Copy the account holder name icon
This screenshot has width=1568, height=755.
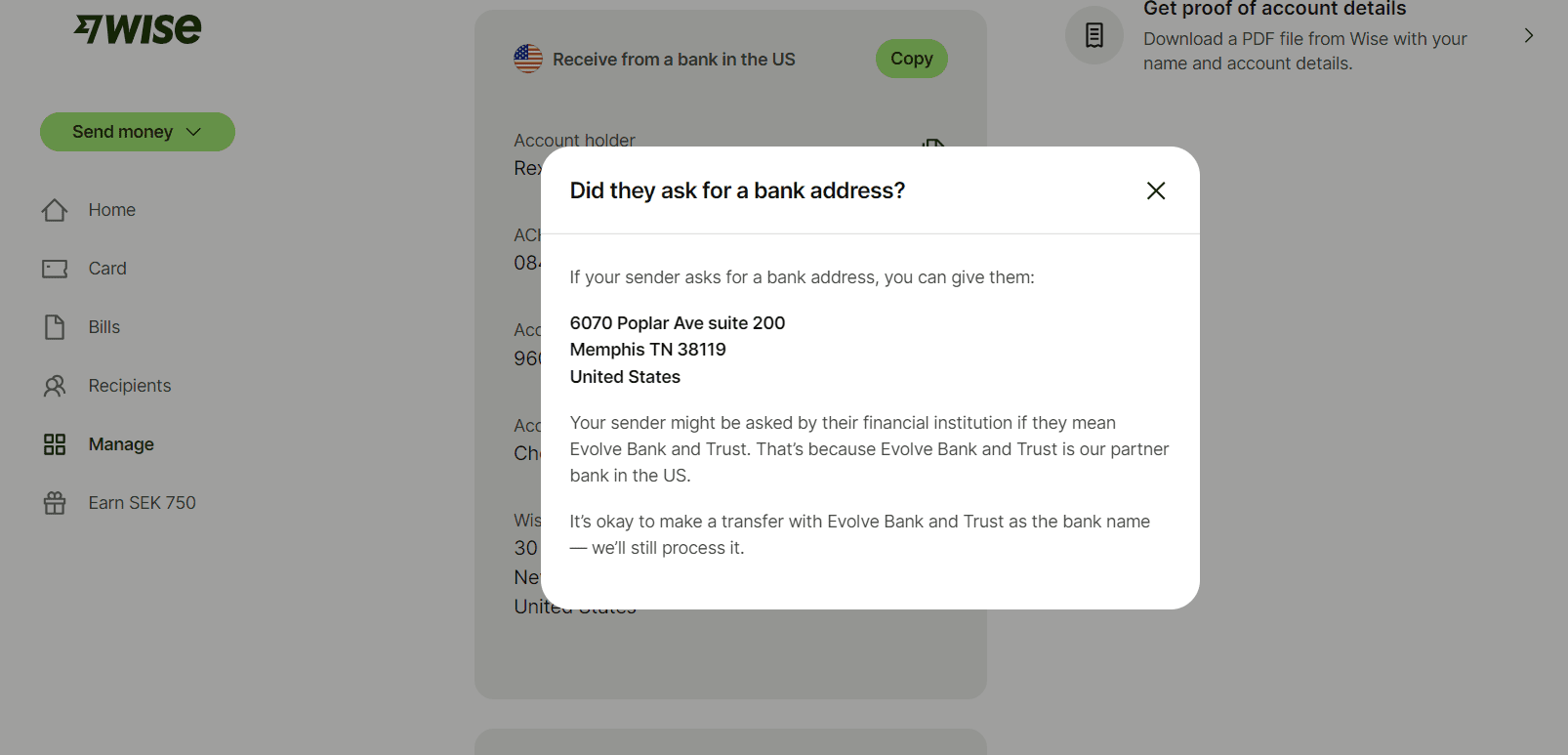click(x=932, y=143)
